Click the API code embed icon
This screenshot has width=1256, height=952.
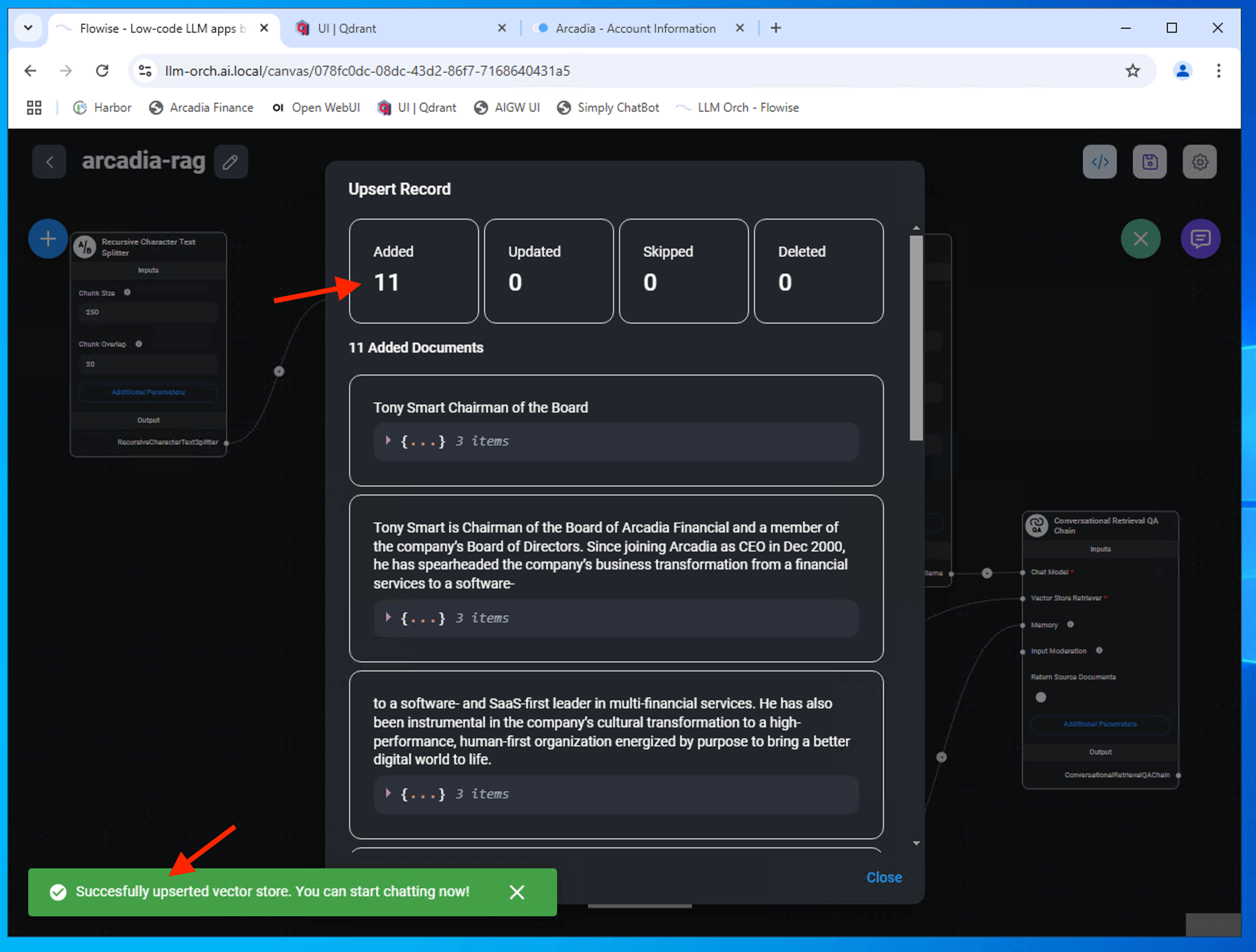(1099, 162)
